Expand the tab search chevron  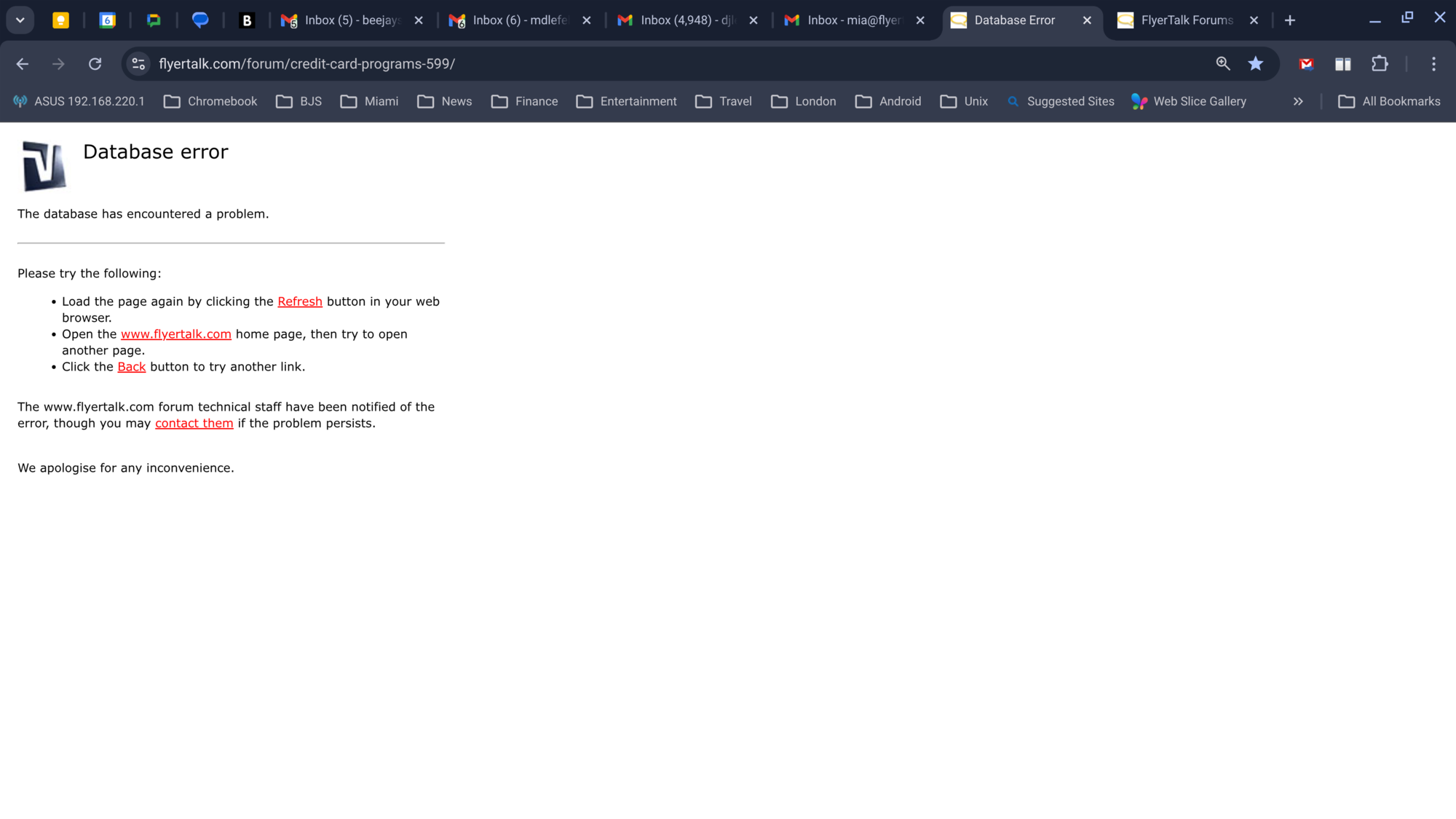[20, 20]
